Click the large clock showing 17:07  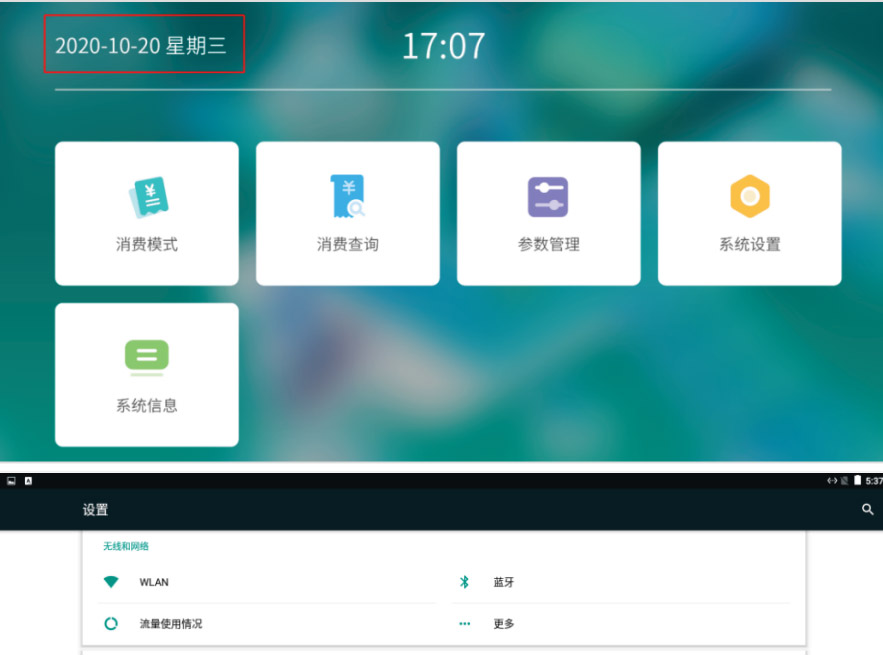pyautogui.click(x=442, y=44)
